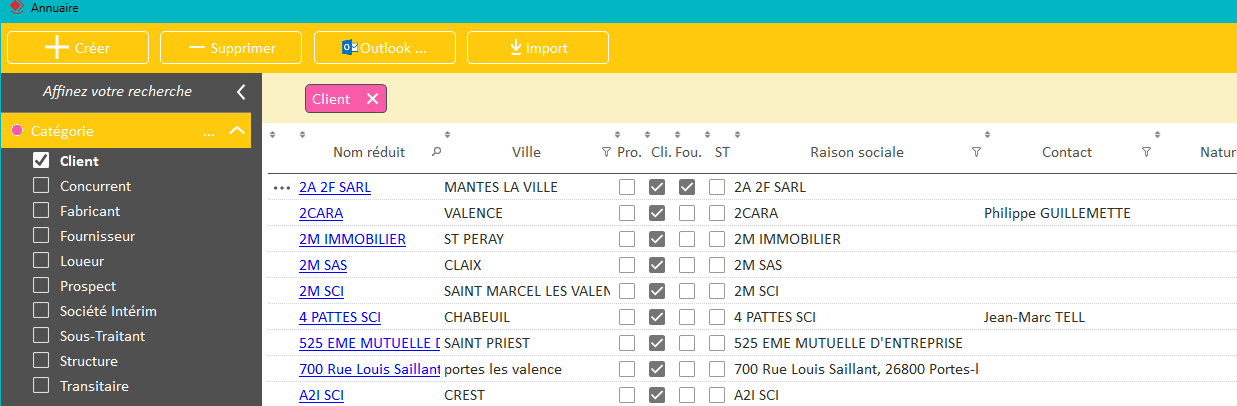The width and height of the screenshot is (1237, 406).
Task: Toggle Pro. checkbox for 2A 2F SARL row
Action: coord(627,187)
